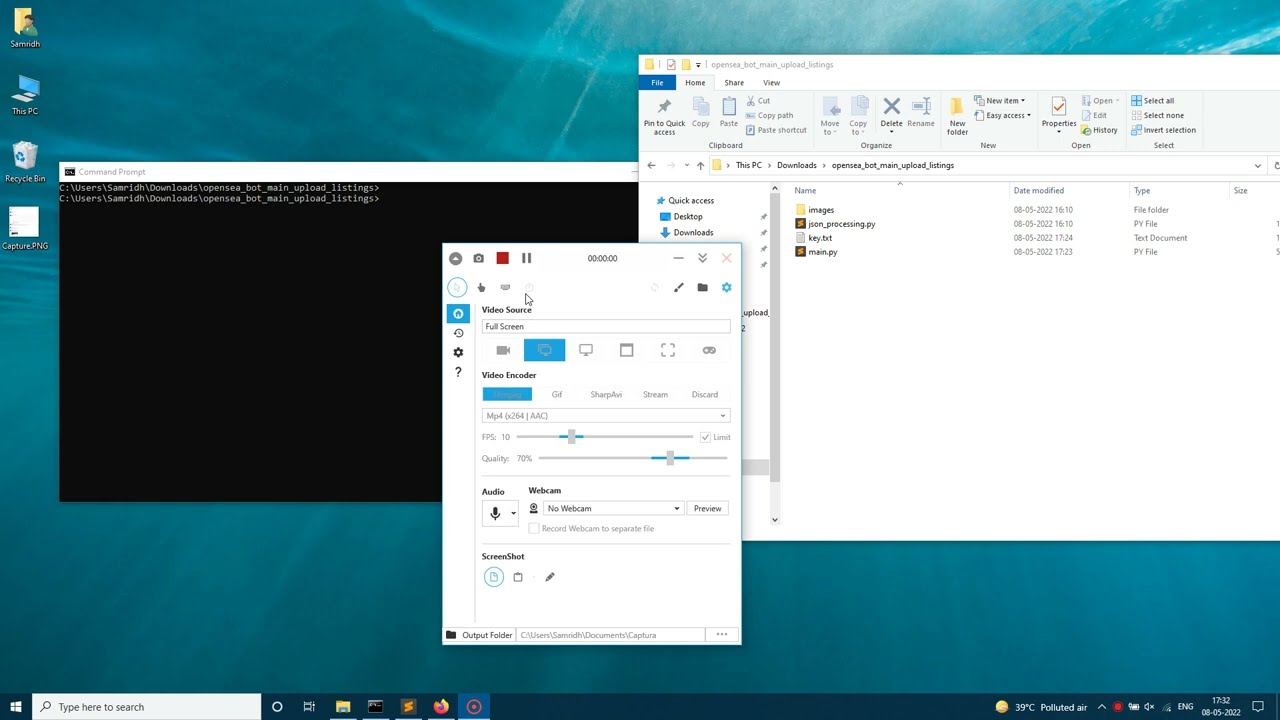This screenshot has width=1280, height=720.
Task: Toggle the keystrokes overlay keyboard icon
Action: point(505,287)
